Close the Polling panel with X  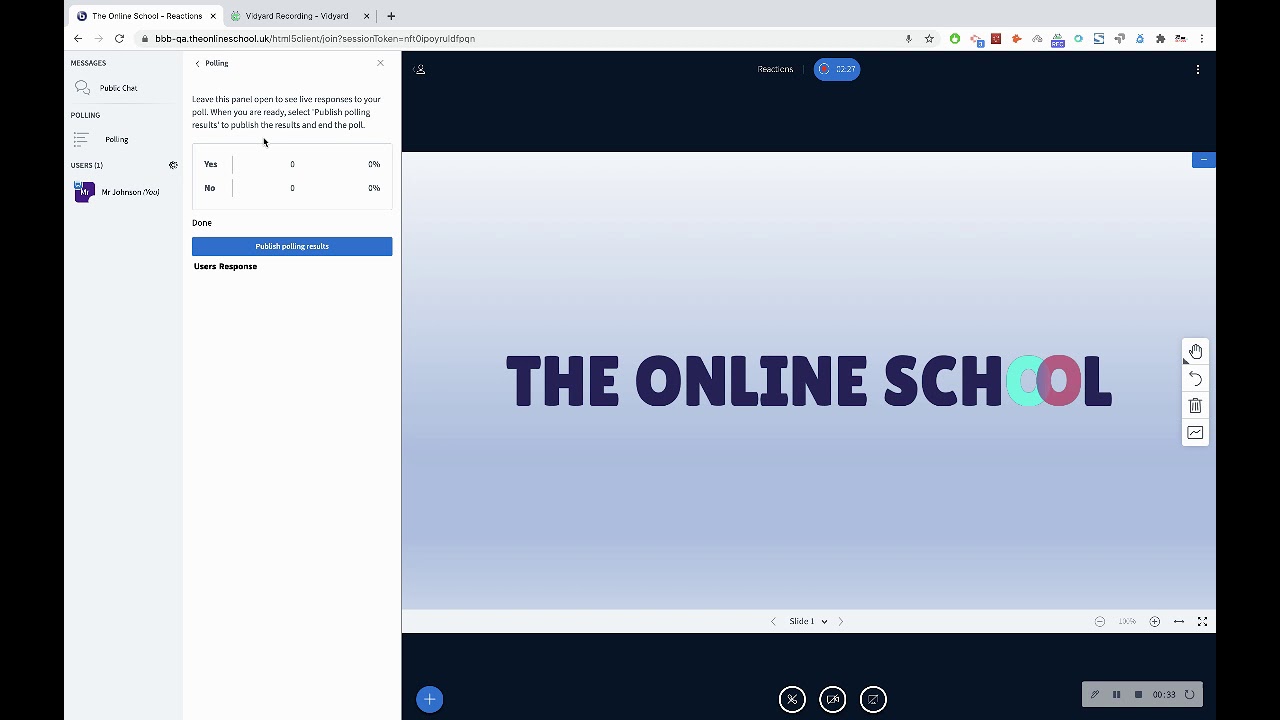(x=380, y=63)
